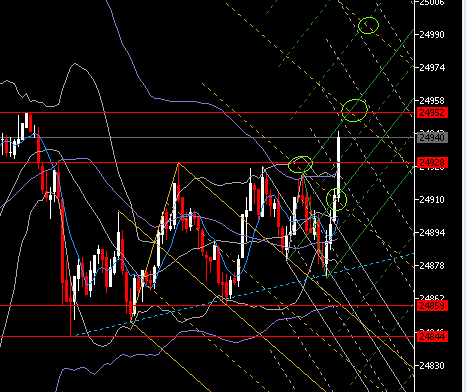Image resolution: width=466 pixels, height=392 pixels.
Task: Click the topmost green ellipse near 24990
Action: tap(368, 25)
